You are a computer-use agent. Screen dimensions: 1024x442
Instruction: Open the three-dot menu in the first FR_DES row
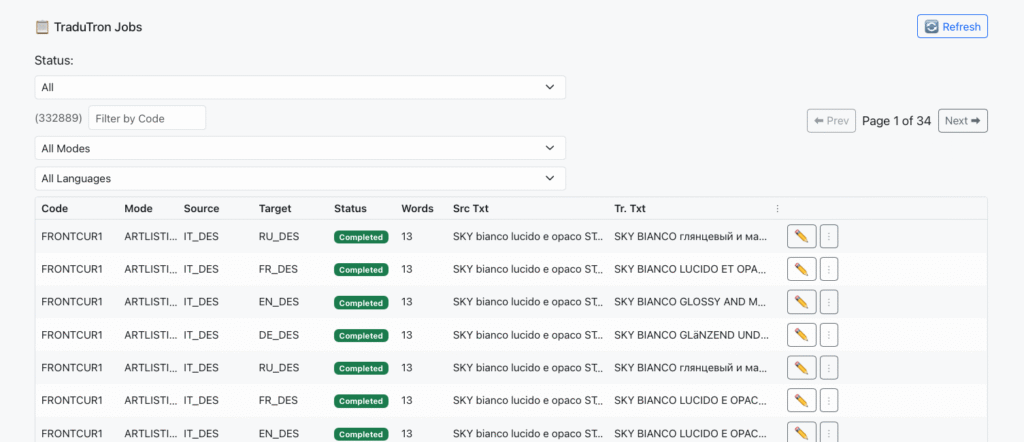click(828, 269)
